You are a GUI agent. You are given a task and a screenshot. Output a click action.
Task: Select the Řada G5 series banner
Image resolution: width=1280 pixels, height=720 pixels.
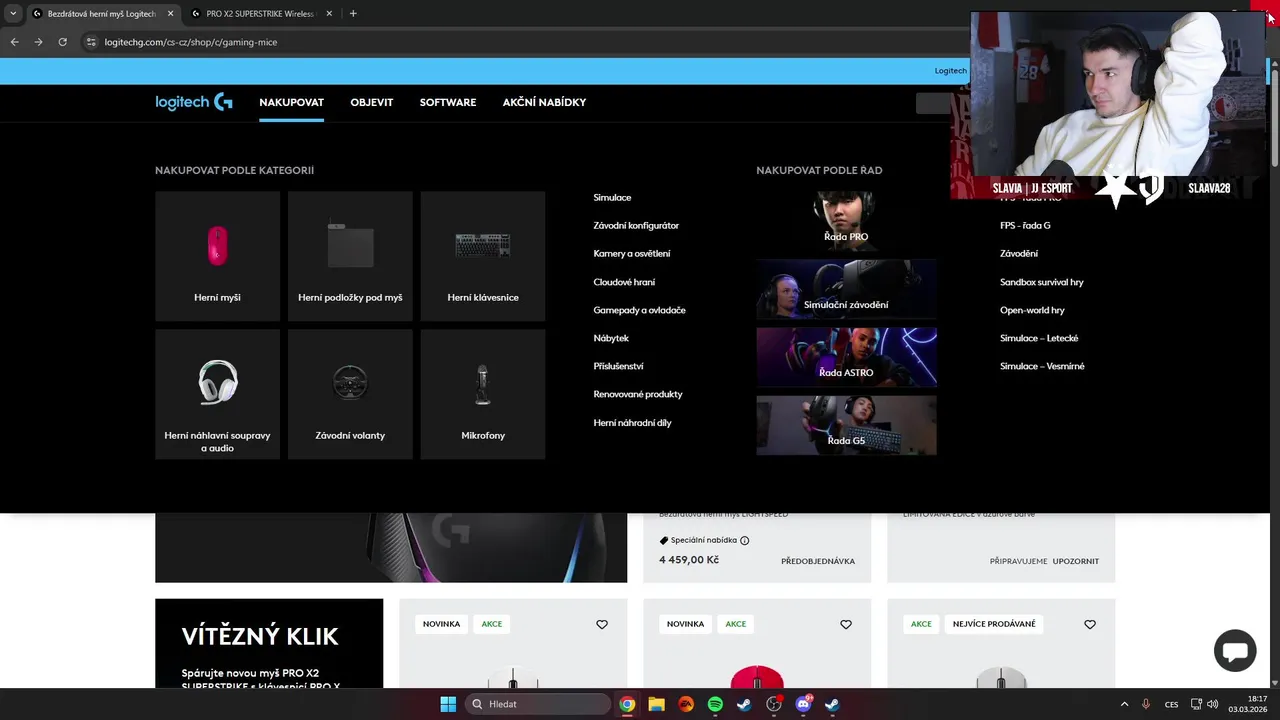846,425
